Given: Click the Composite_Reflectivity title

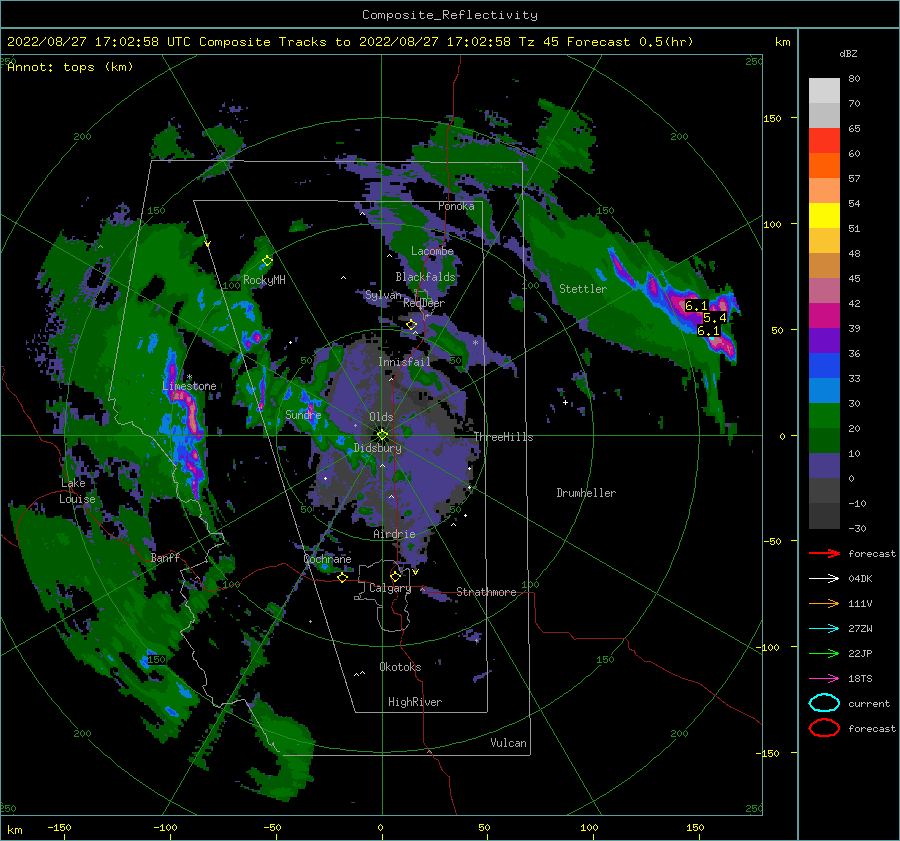Looking at the screenshot, I should [x=450, y=15].
